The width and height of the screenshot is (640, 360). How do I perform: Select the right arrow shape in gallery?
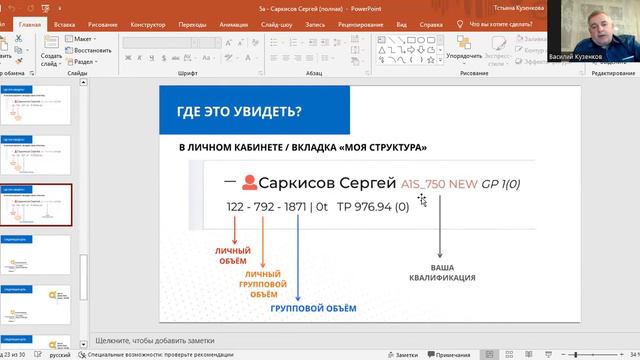[x=411, y=50]
